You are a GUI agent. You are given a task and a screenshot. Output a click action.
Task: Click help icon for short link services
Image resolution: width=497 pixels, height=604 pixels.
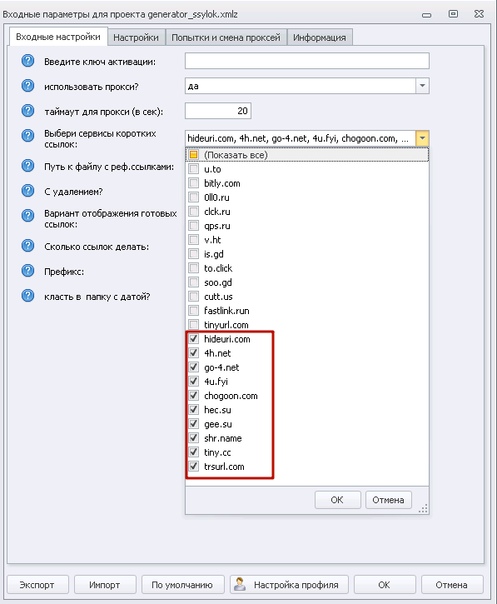(28, 136)
